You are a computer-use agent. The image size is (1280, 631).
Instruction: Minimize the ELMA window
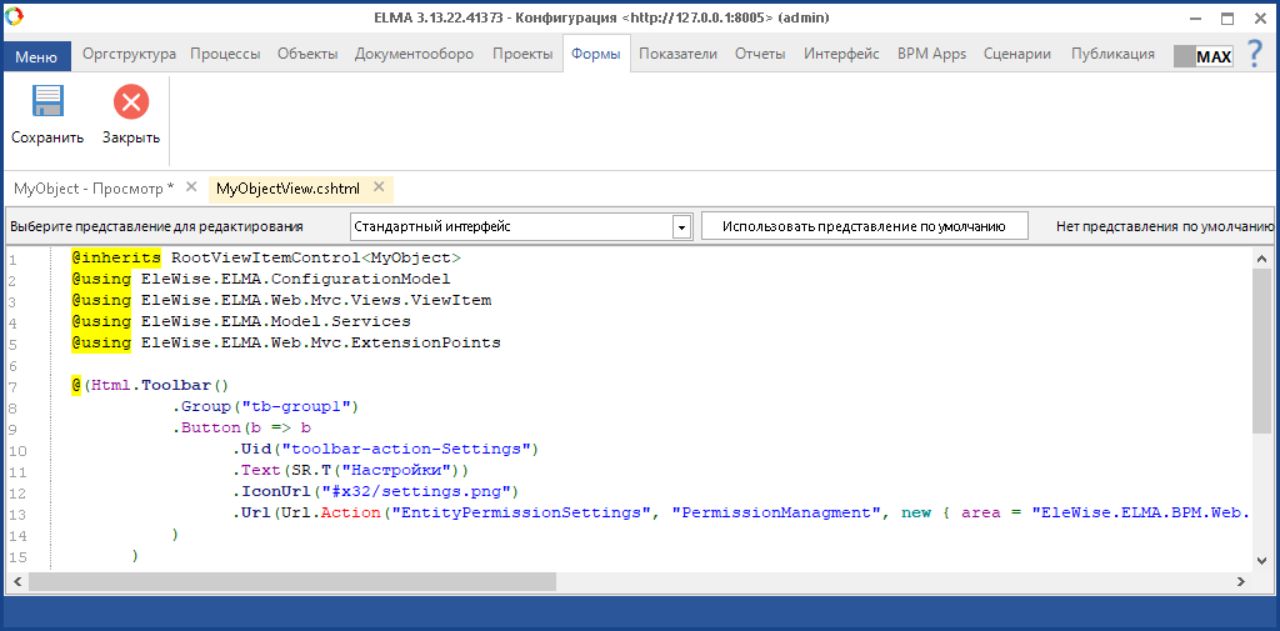coord(1198,18)
